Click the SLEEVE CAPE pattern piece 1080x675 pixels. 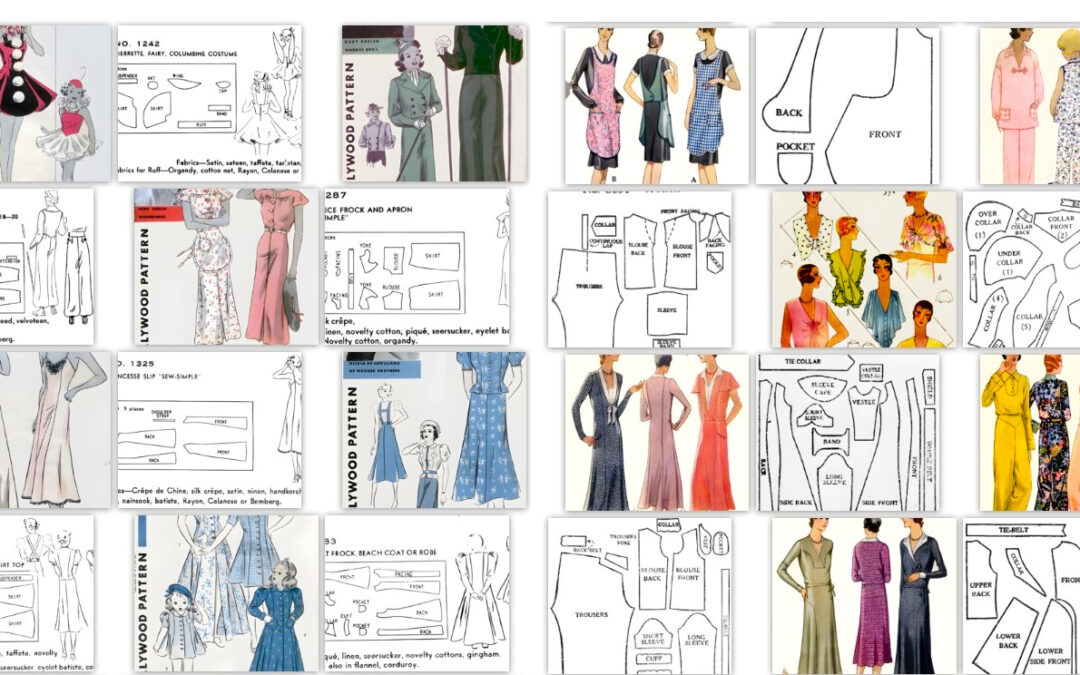click(x=823, y=389)
